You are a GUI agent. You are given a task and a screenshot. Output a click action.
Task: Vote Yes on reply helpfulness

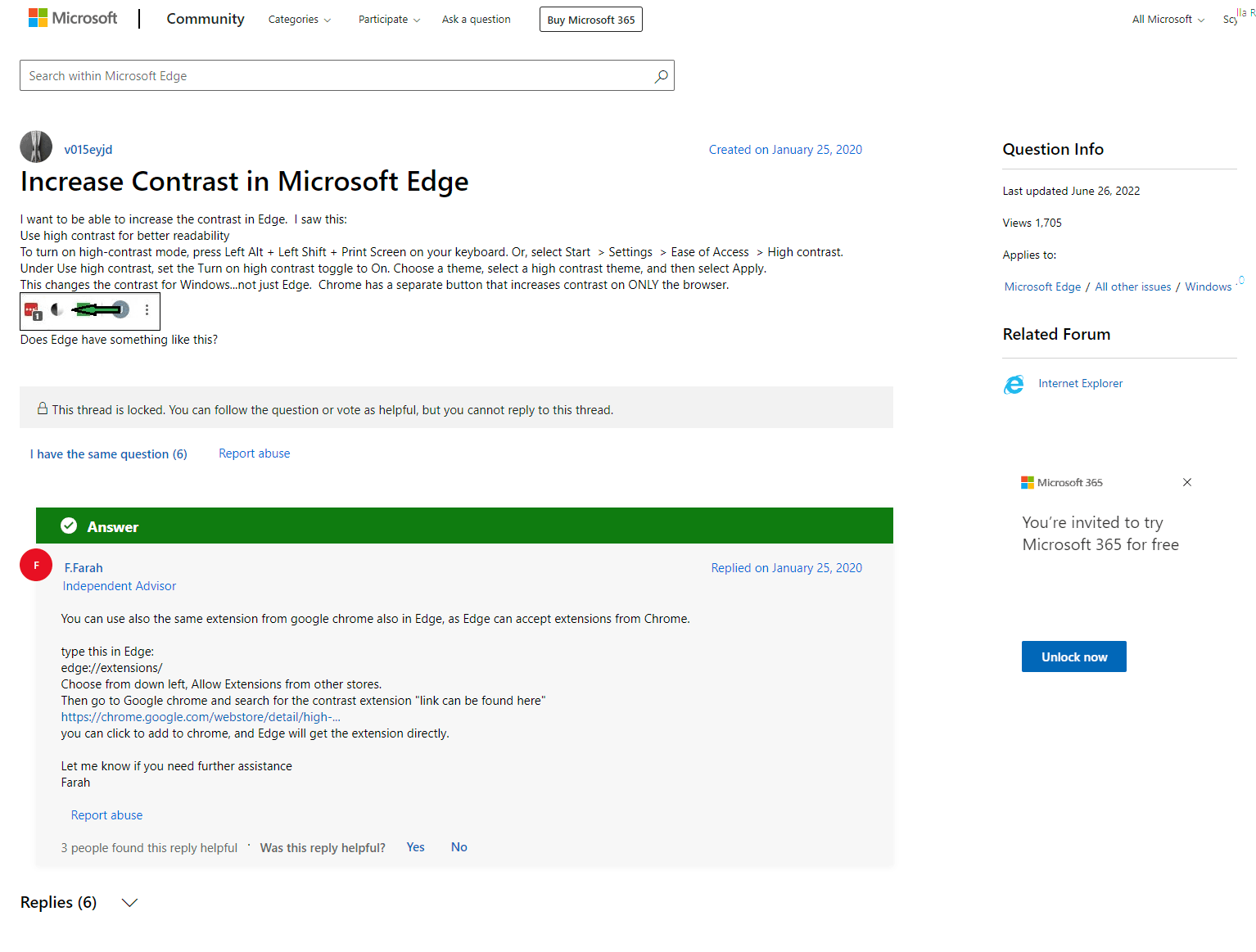pos(415,847)
